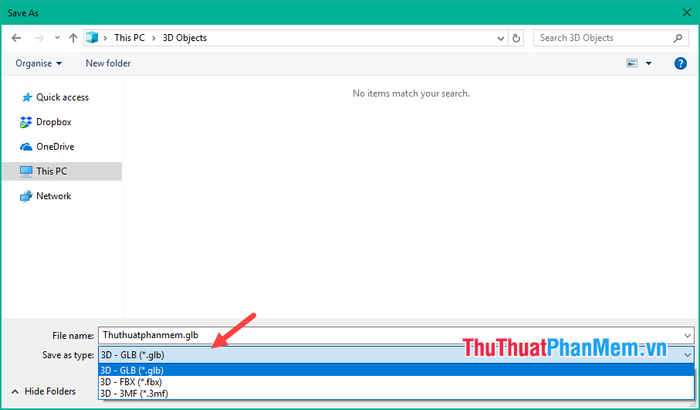The height and width of the screenshot is (410, 700).
Task: Choose 3D - GLB (*.glb) from list
Action: tap(396, 370)
